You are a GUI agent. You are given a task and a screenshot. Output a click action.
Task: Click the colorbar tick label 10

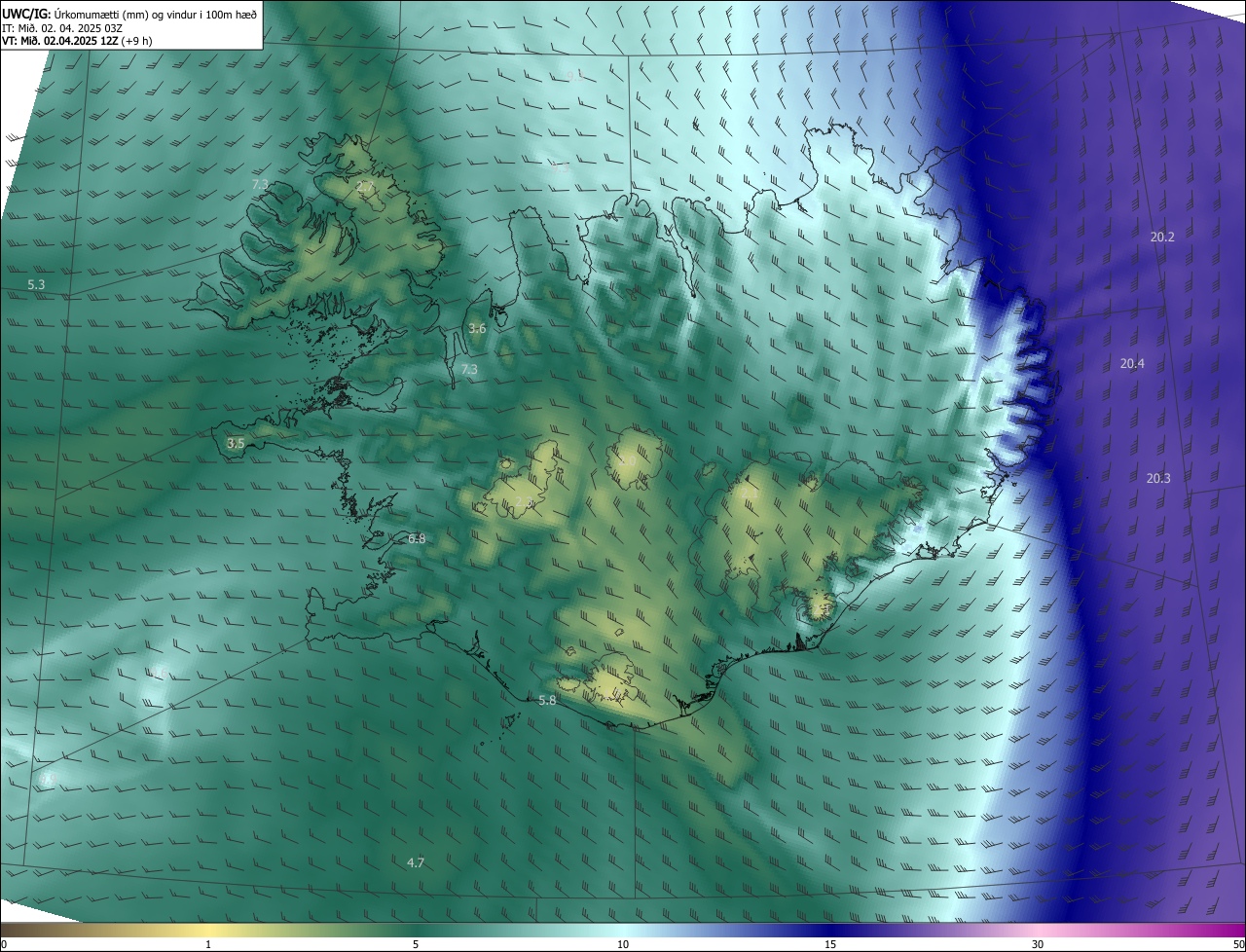[x=623, y=944]
